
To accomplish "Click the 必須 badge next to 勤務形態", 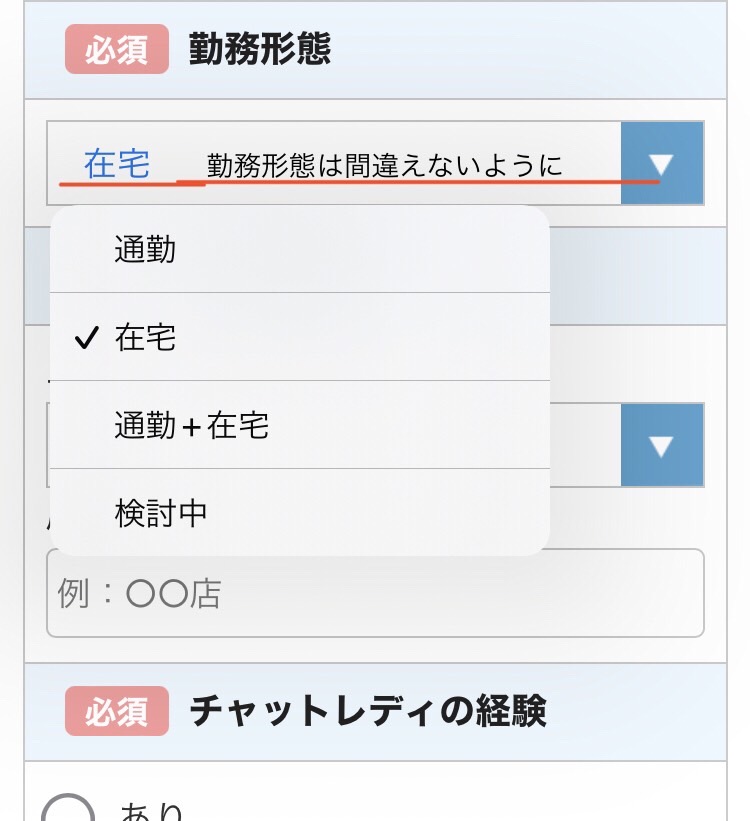I will pos(117,49).
